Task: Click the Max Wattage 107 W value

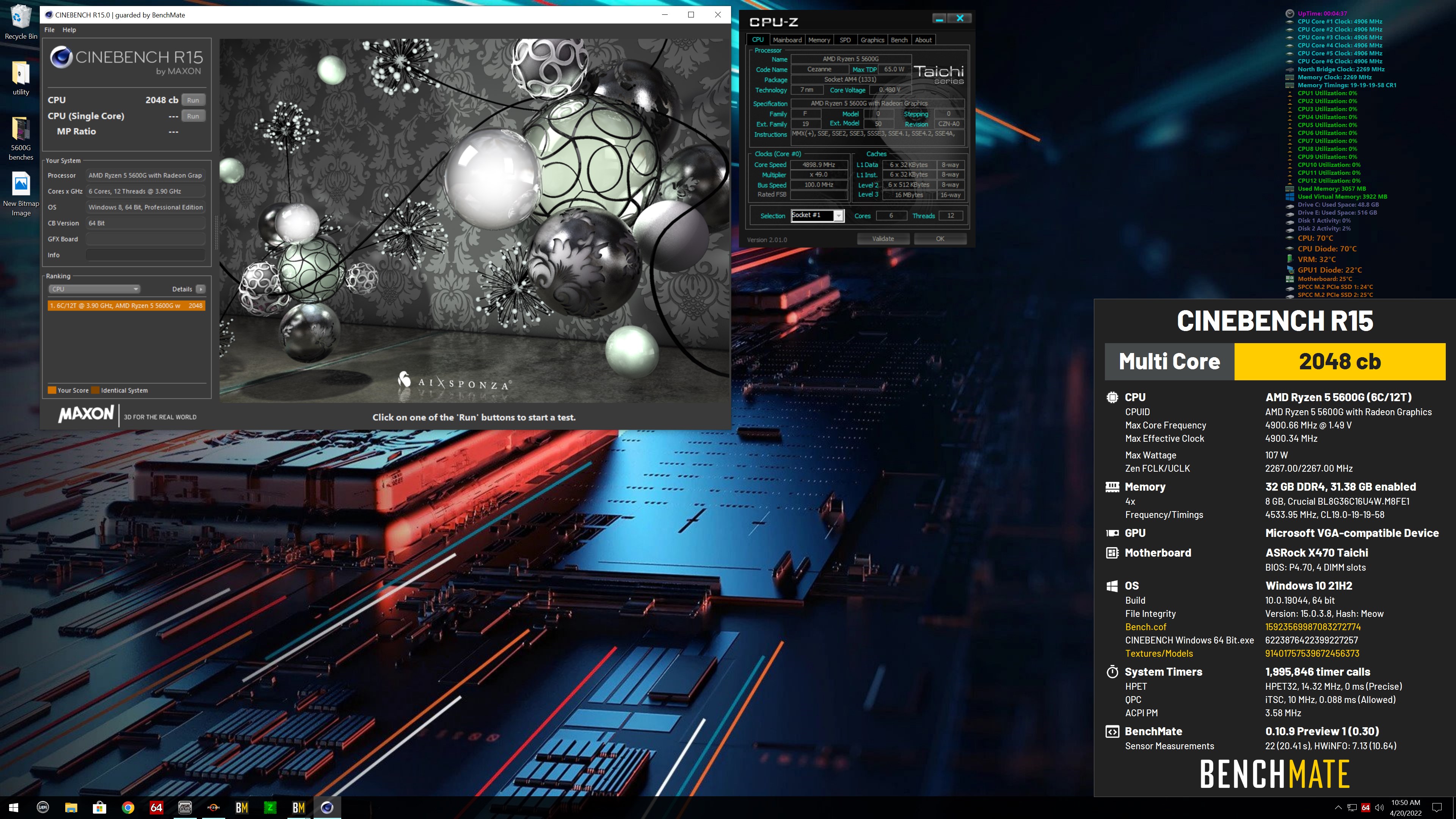Action: coord(1276,455)
